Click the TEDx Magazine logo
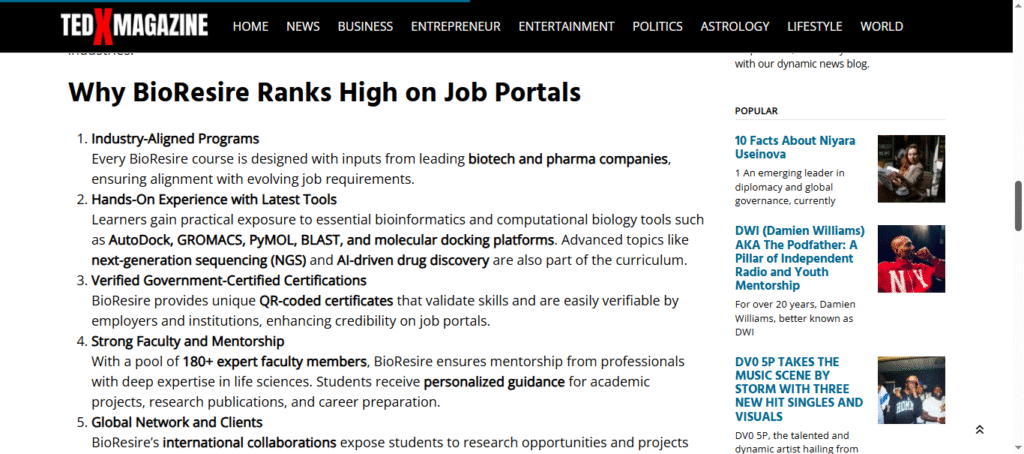 [x=134, y=26]
